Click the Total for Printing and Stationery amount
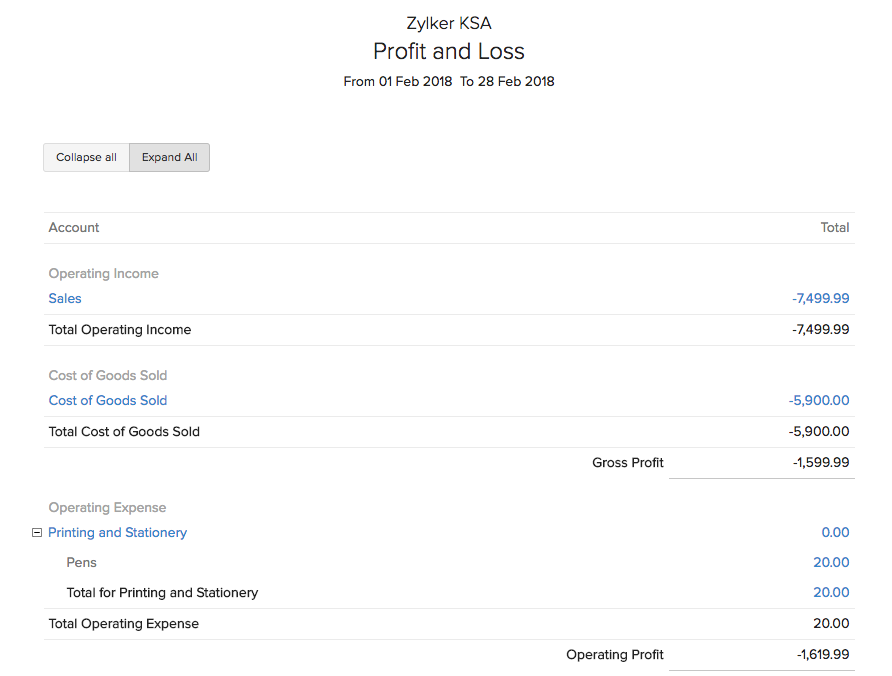Image resolution: width=892 pixels, height=676 pixels. point(831,593)
